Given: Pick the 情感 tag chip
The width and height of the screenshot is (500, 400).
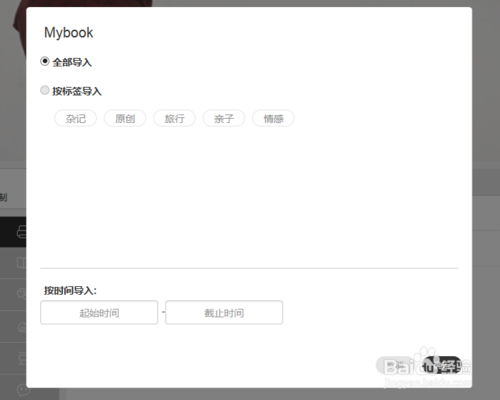Looking at the screenshot, I should tap(273, 118).
